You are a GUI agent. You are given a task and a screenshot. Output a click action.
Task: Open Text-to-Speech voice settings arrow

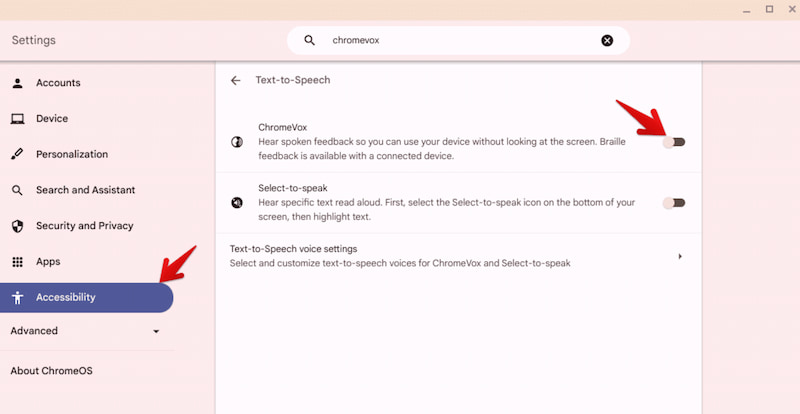pos(680,256)
